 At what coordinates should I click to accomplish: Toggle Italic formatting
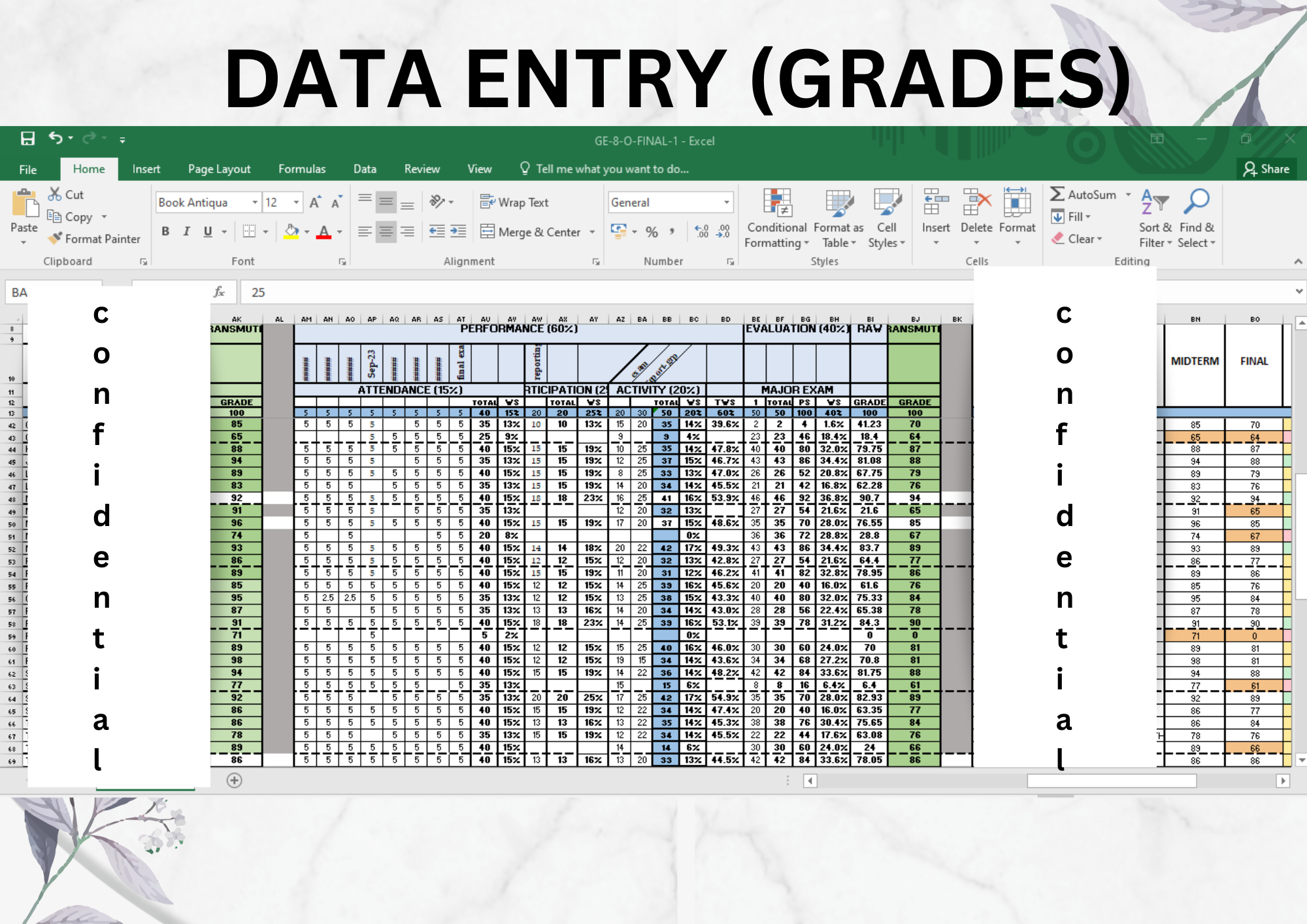pyautogui.click(x=186, y=231)
